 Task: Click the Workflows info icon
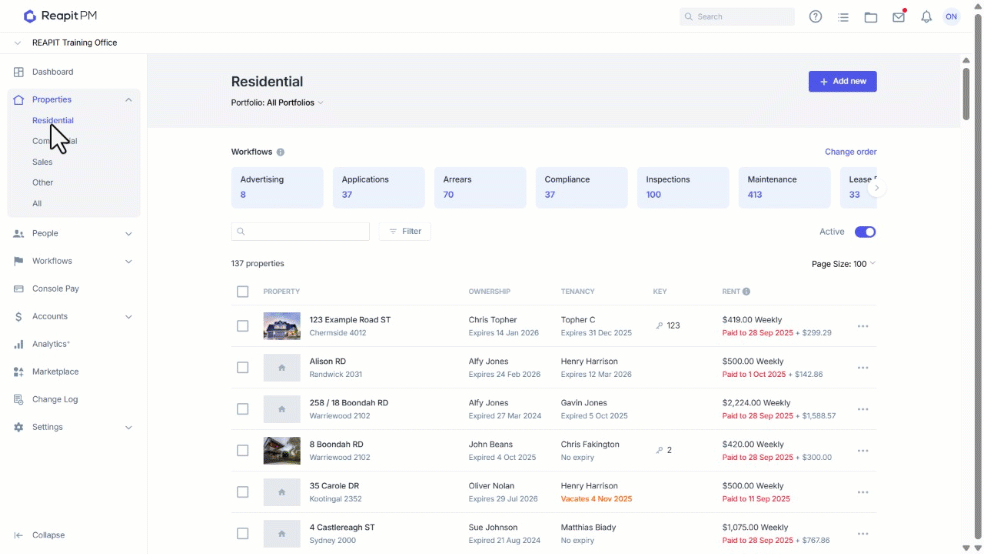pyautogui.click(x=281, y=152)
